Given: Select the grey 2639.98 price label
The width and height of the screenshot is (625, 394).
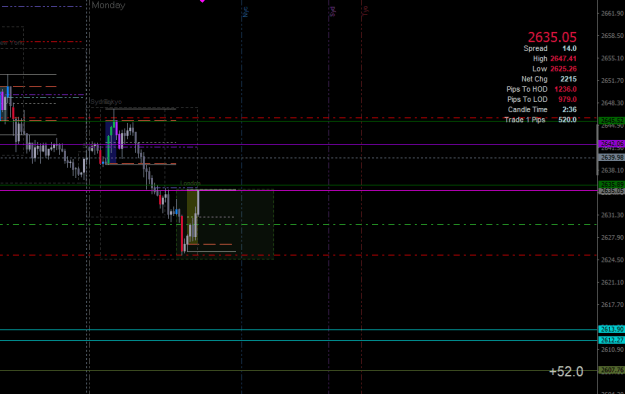Looking at the screenshot, I should [611, 158].
